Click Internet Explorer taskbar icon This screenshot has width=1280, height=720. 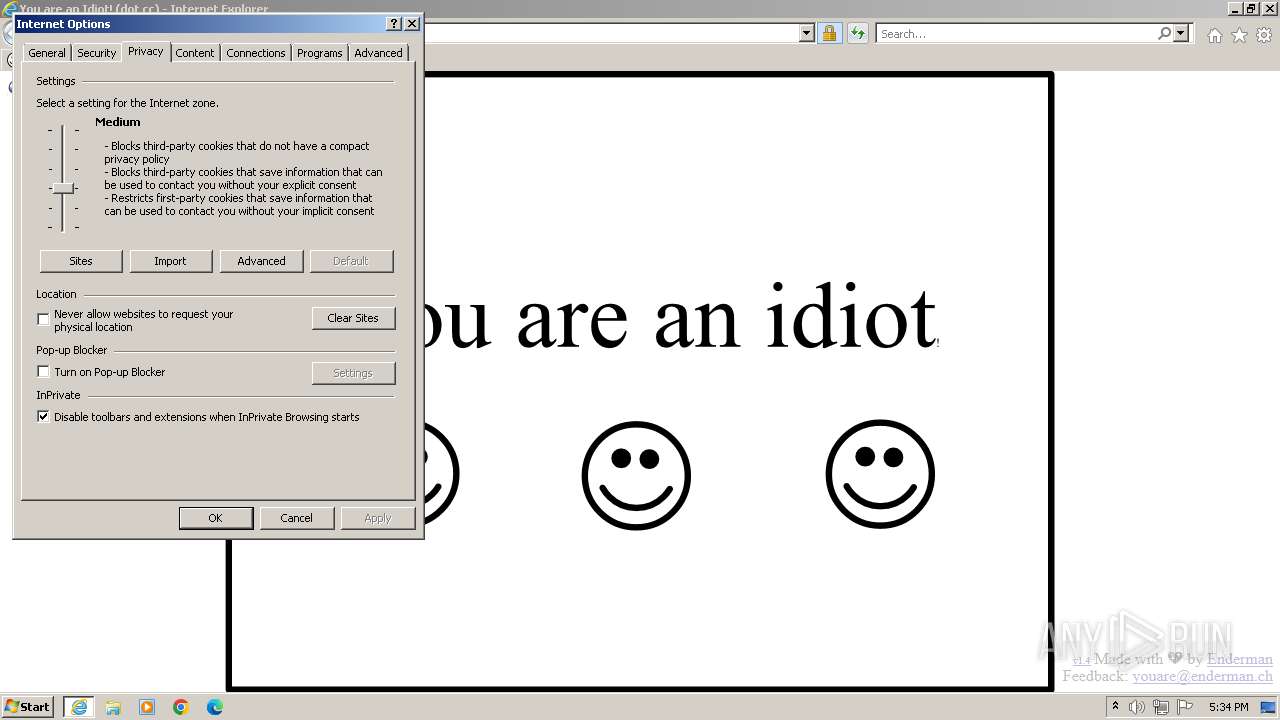click(79, 707)
